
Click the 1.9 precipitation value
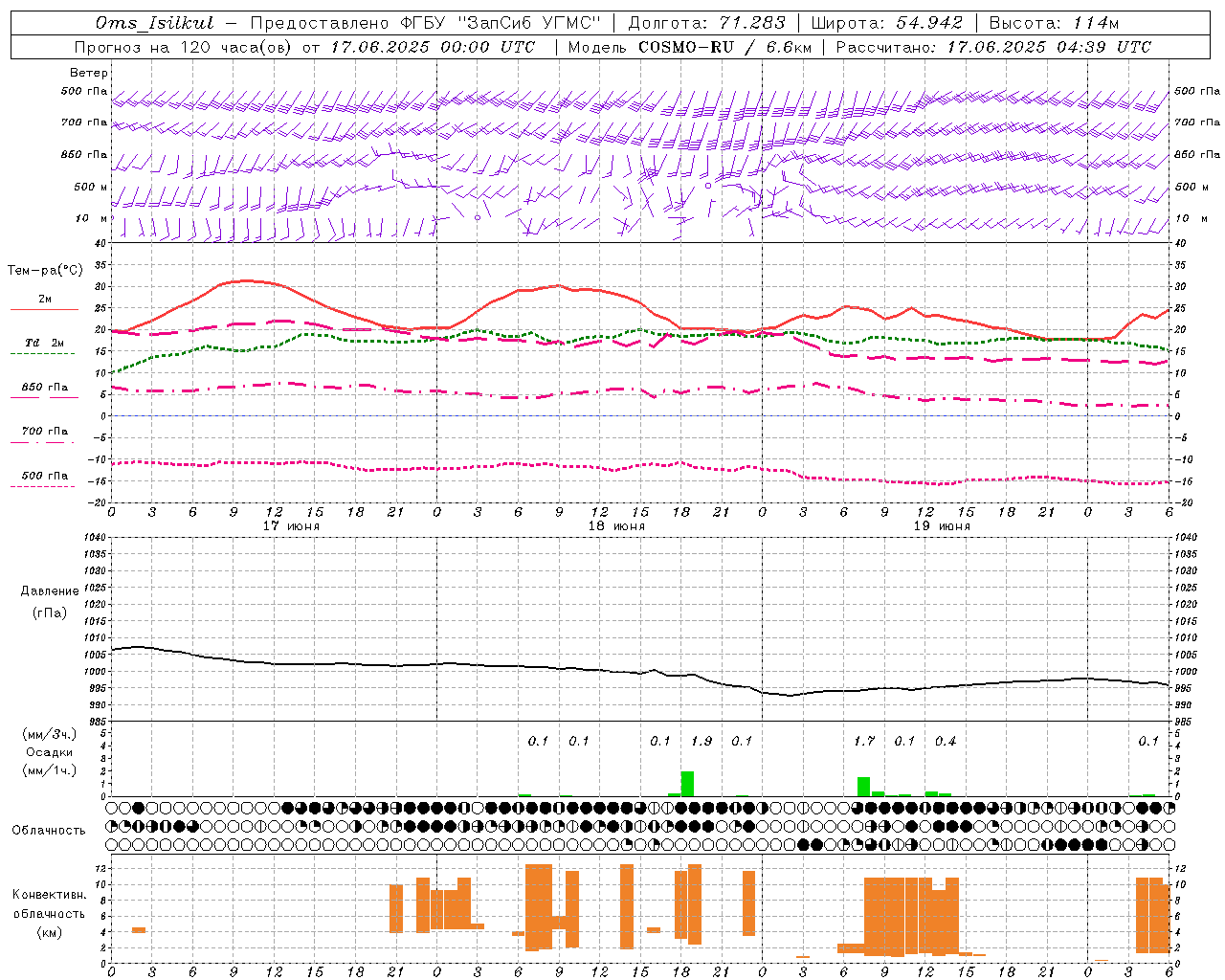702,741
